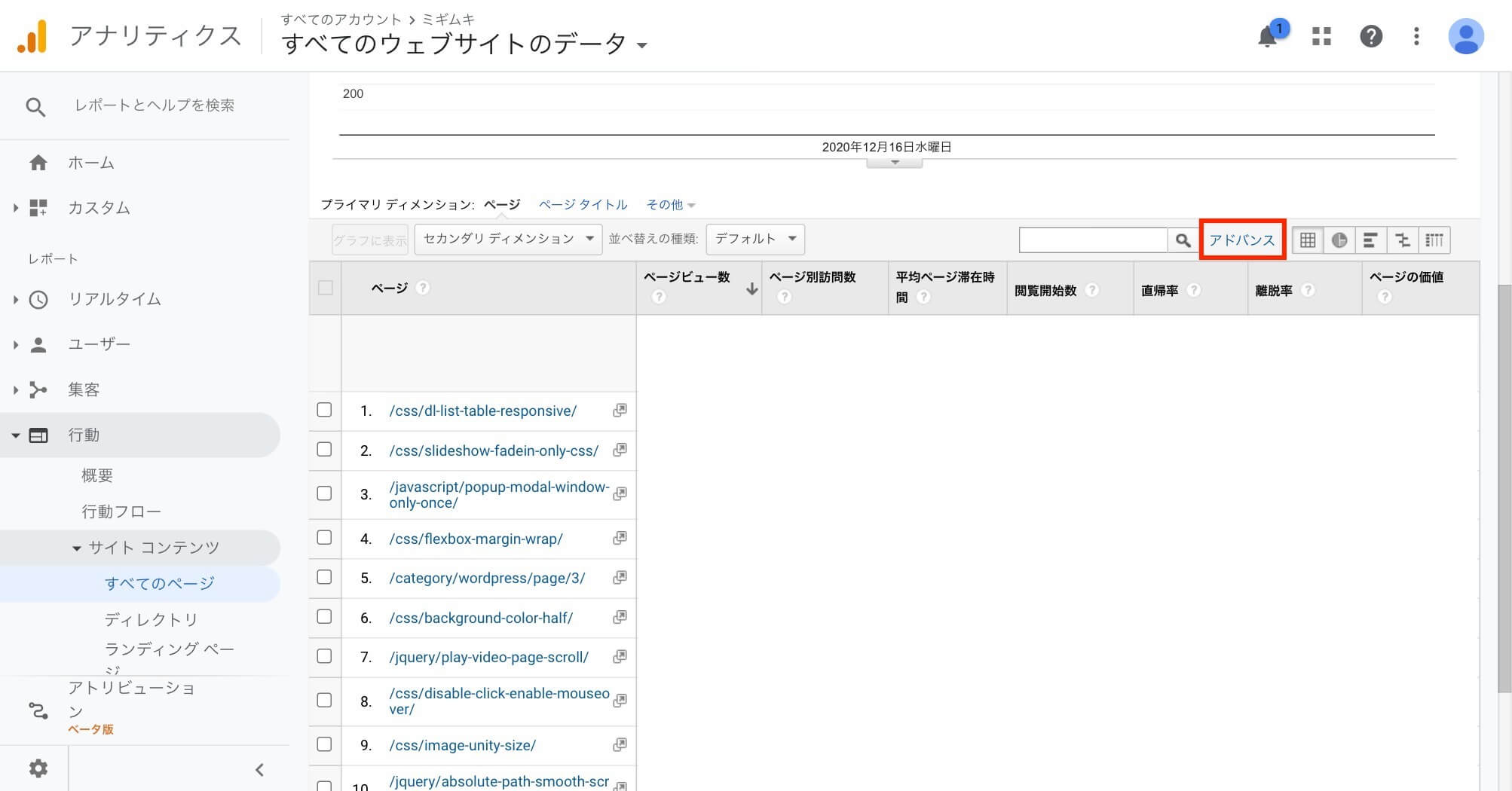This screenshot has width=1512, height=791.
Task: Open the その他 dimension dropdown
Action: pyautogui.click(x=670, y=205)
